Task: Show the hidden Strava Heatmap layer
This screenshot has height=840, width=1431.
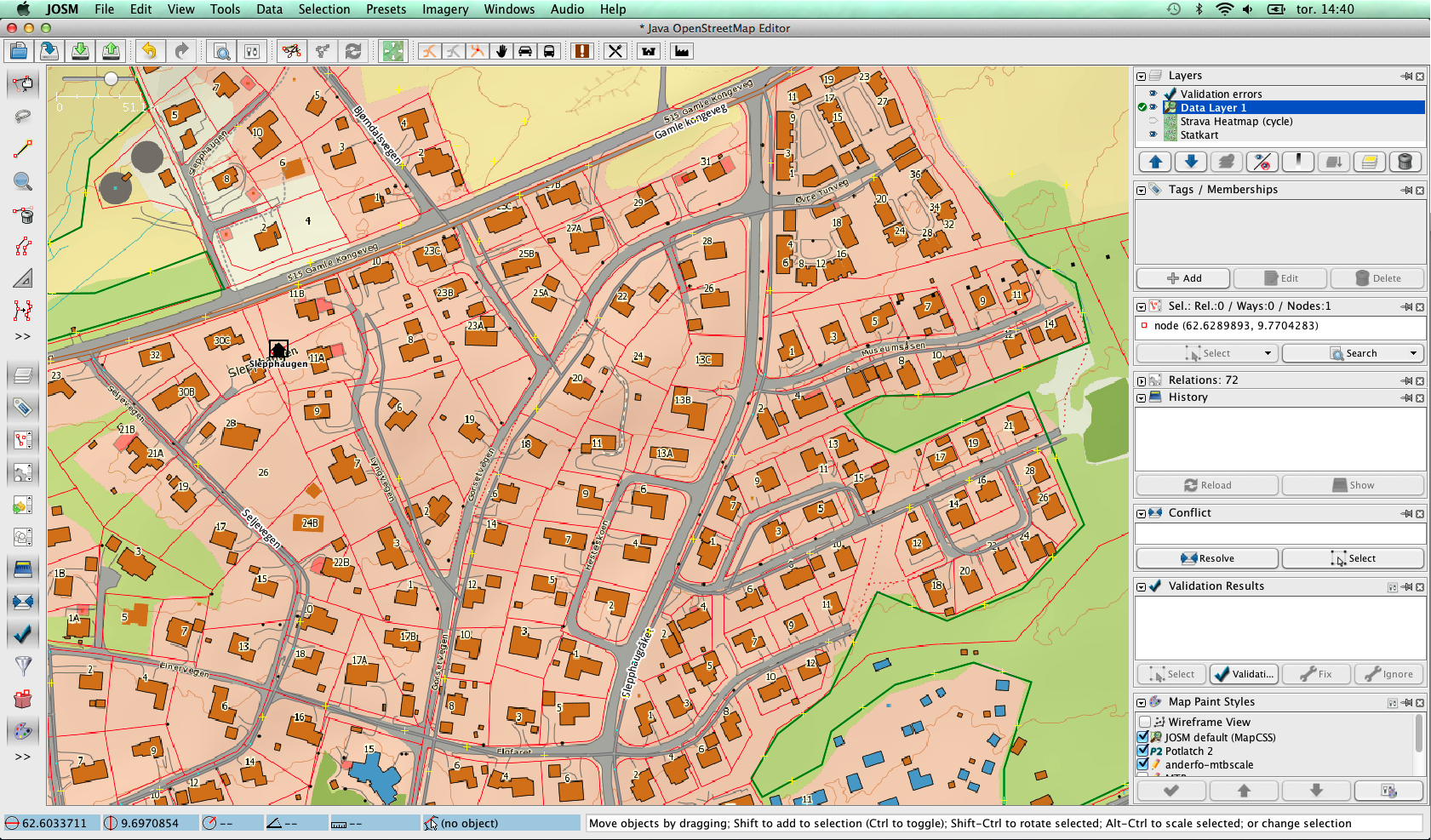Action: tap(1153, 121)
